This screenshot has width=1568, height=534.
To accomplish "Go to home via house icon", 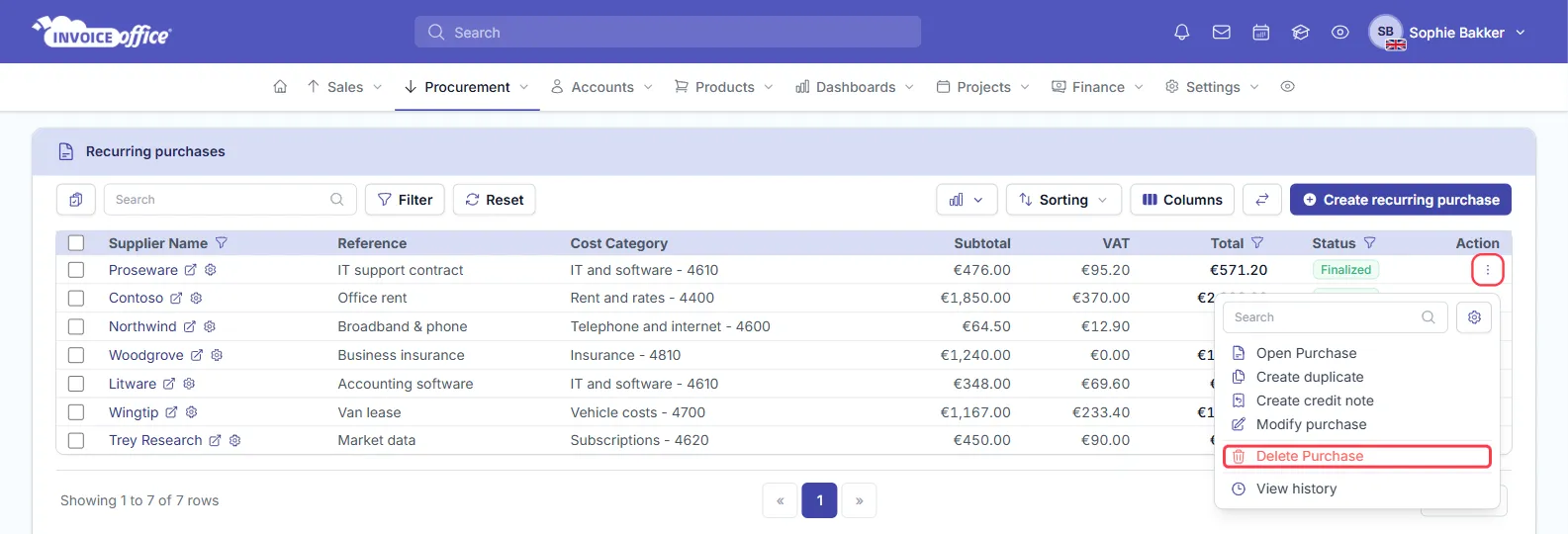I will coord(280,87).
